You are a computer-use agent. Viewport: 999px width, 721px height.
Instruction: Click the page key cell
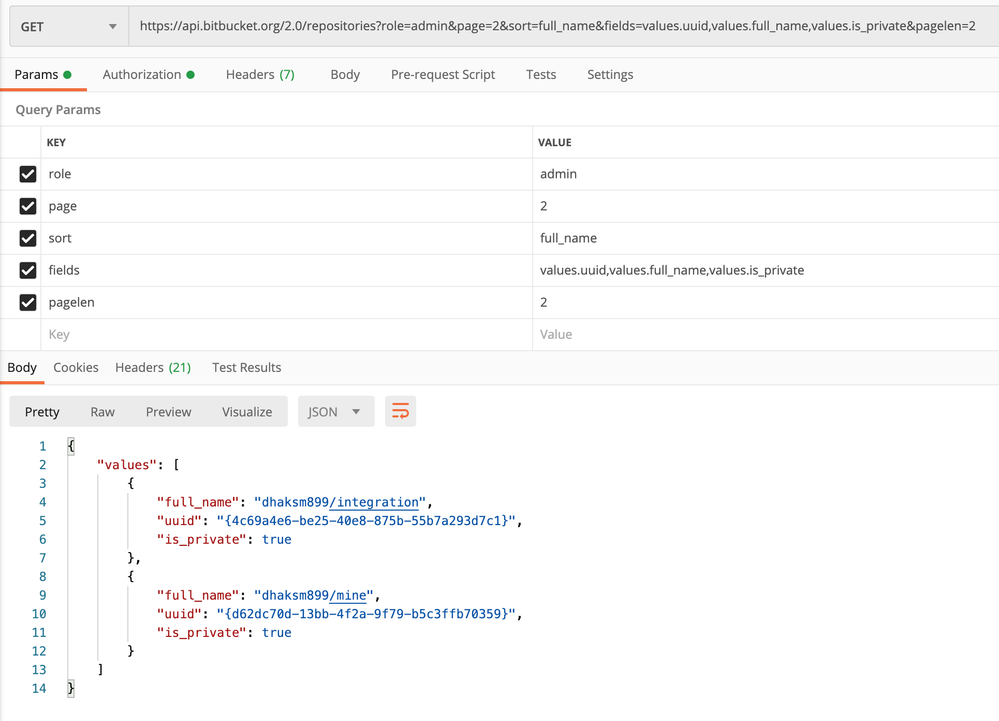[287, 206]
